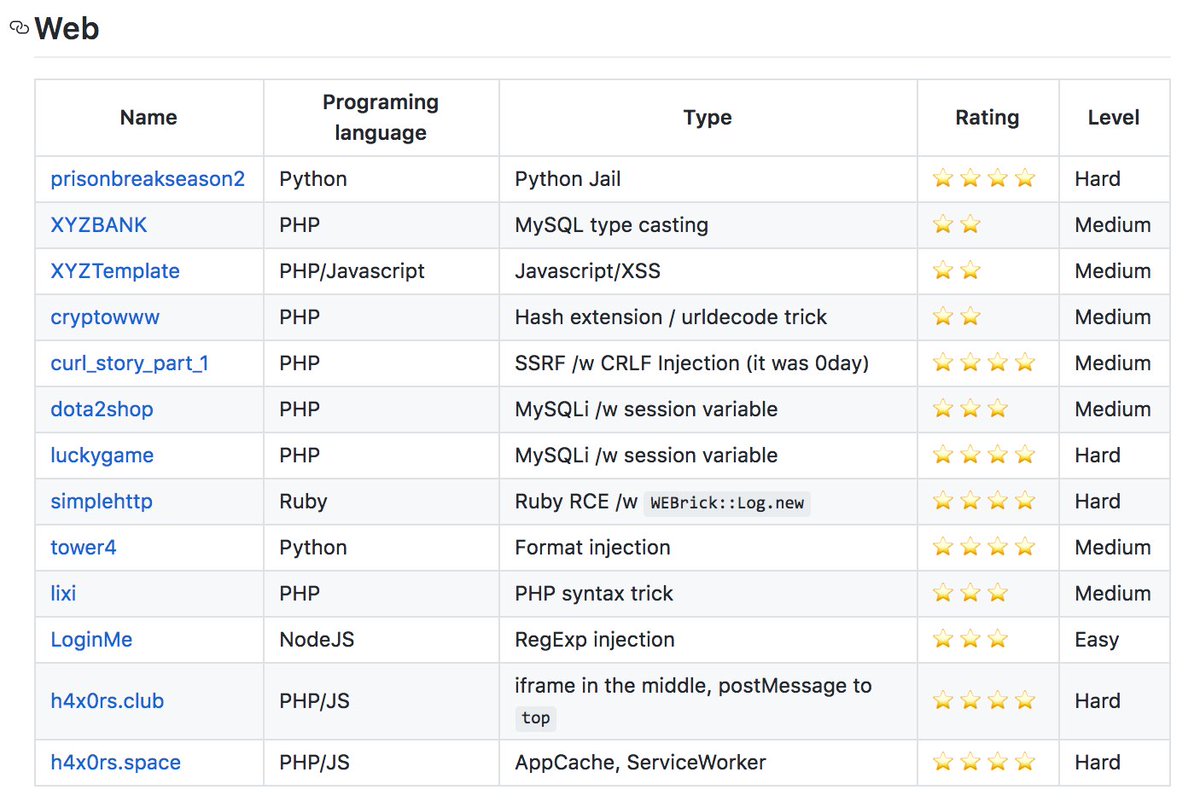The image size is (1200, 807).
Task: Click the three-star rating for LoginMe
Action: tap(970, 639)
